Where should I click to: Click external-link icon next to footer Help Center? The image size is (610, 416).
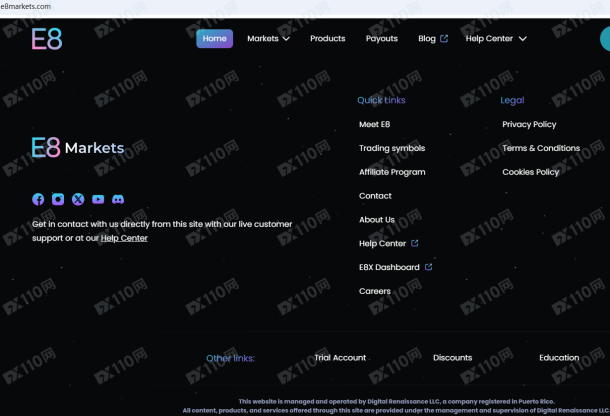pyautogui.click(x=415, y=243)
